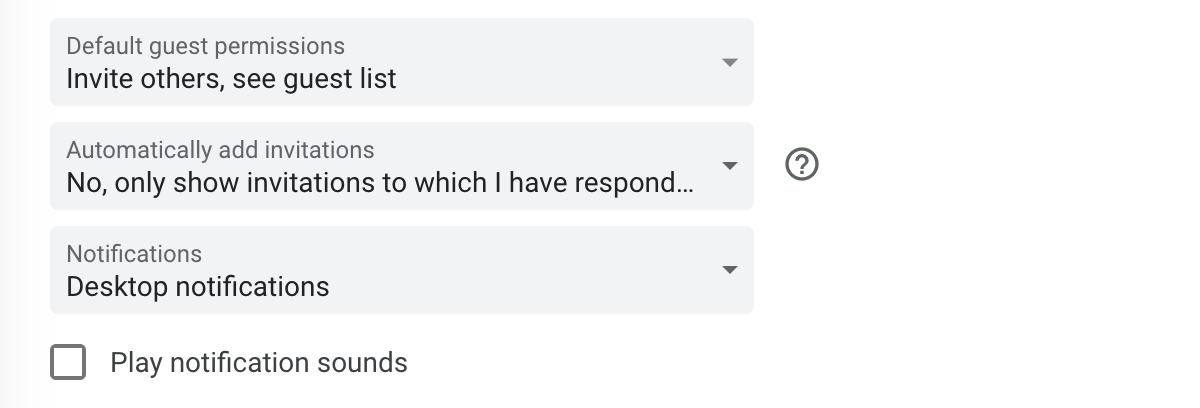
Task: Click the 'Automatically add invitations' field label
Action: (220, 150)
